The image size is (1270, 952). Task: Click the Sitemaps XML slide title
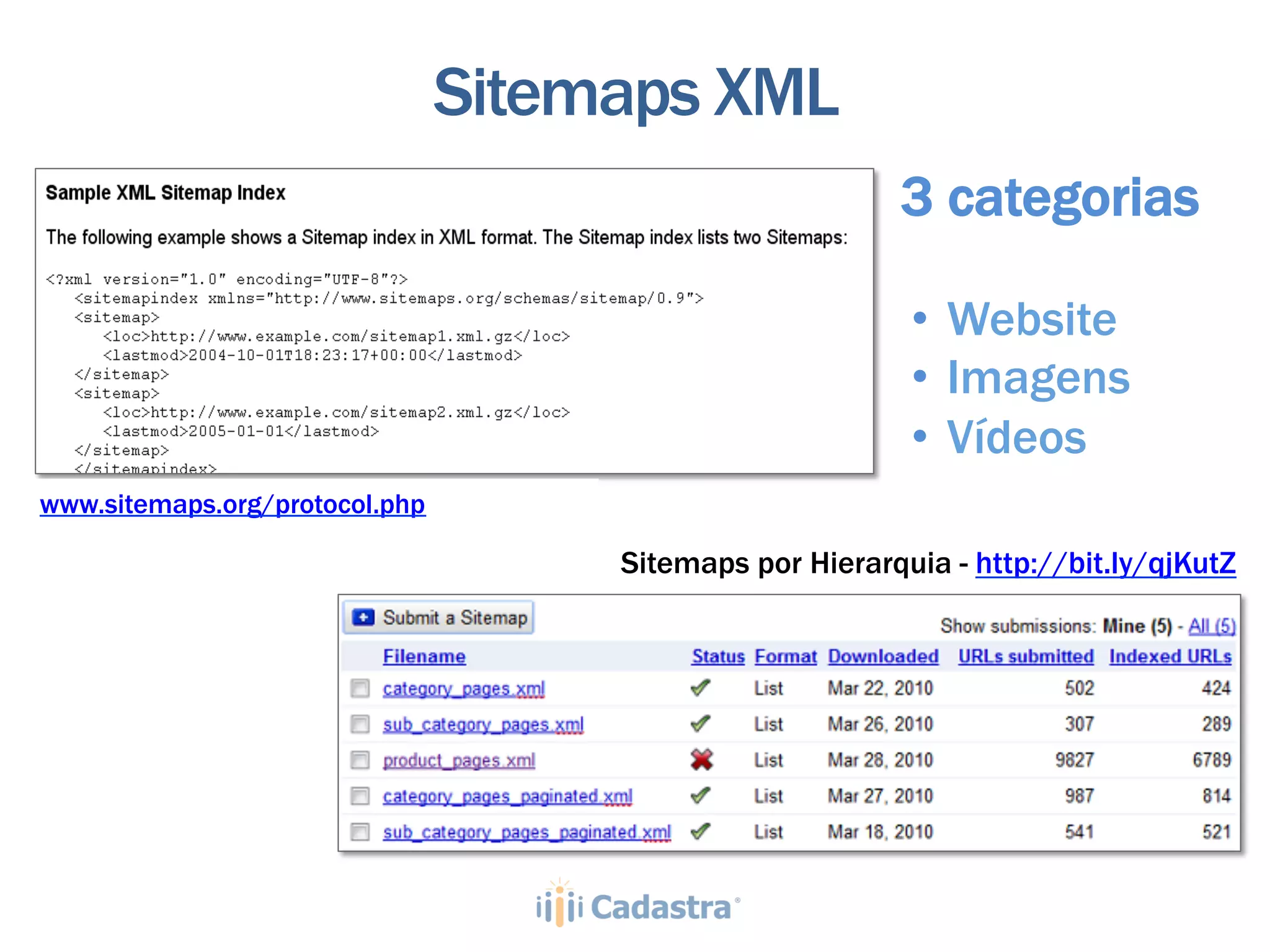tap(636, 93)
